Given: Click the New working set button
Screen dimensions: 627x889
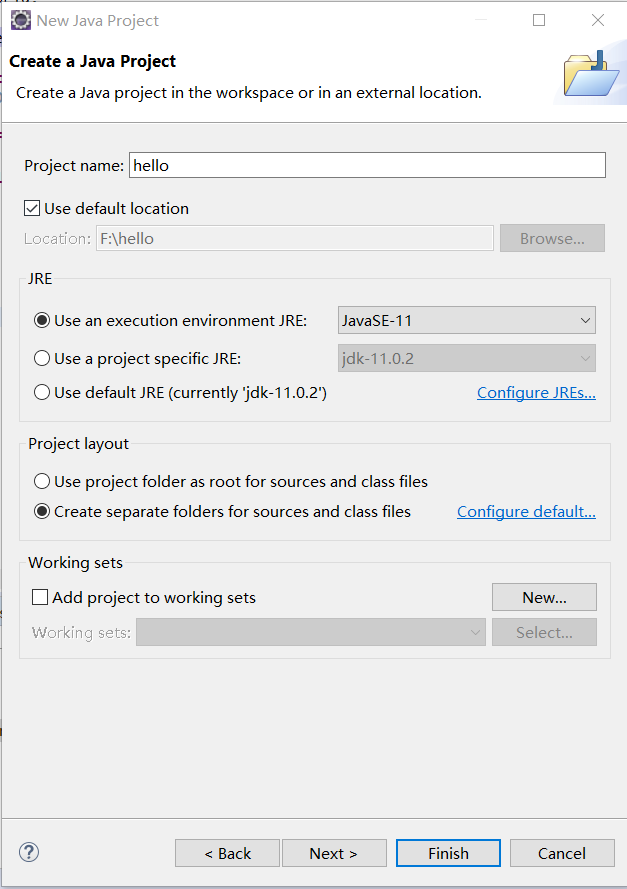Looking at the screenshot, I should tap(544, 598).
